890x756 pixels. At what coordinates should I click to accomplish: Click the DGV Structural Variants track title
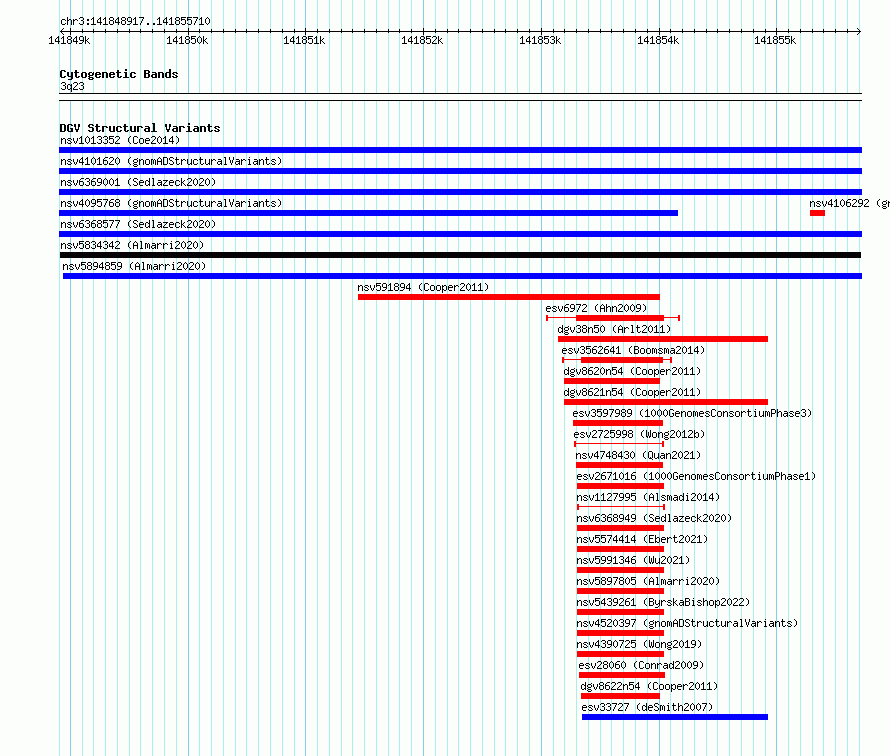click(x=140, y=128)
